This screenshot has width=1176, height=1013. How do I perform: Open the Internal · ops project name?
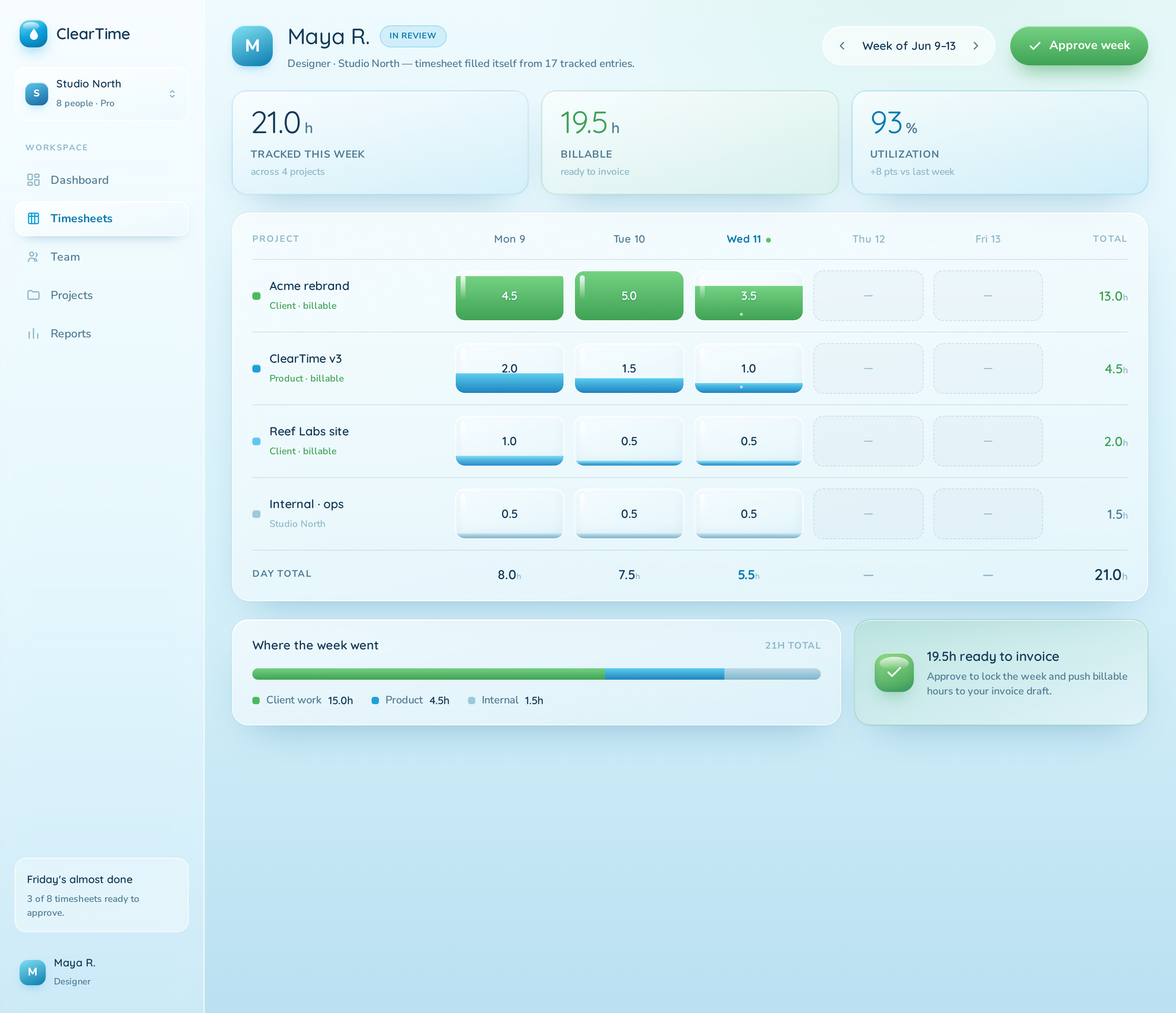point(307,504)
